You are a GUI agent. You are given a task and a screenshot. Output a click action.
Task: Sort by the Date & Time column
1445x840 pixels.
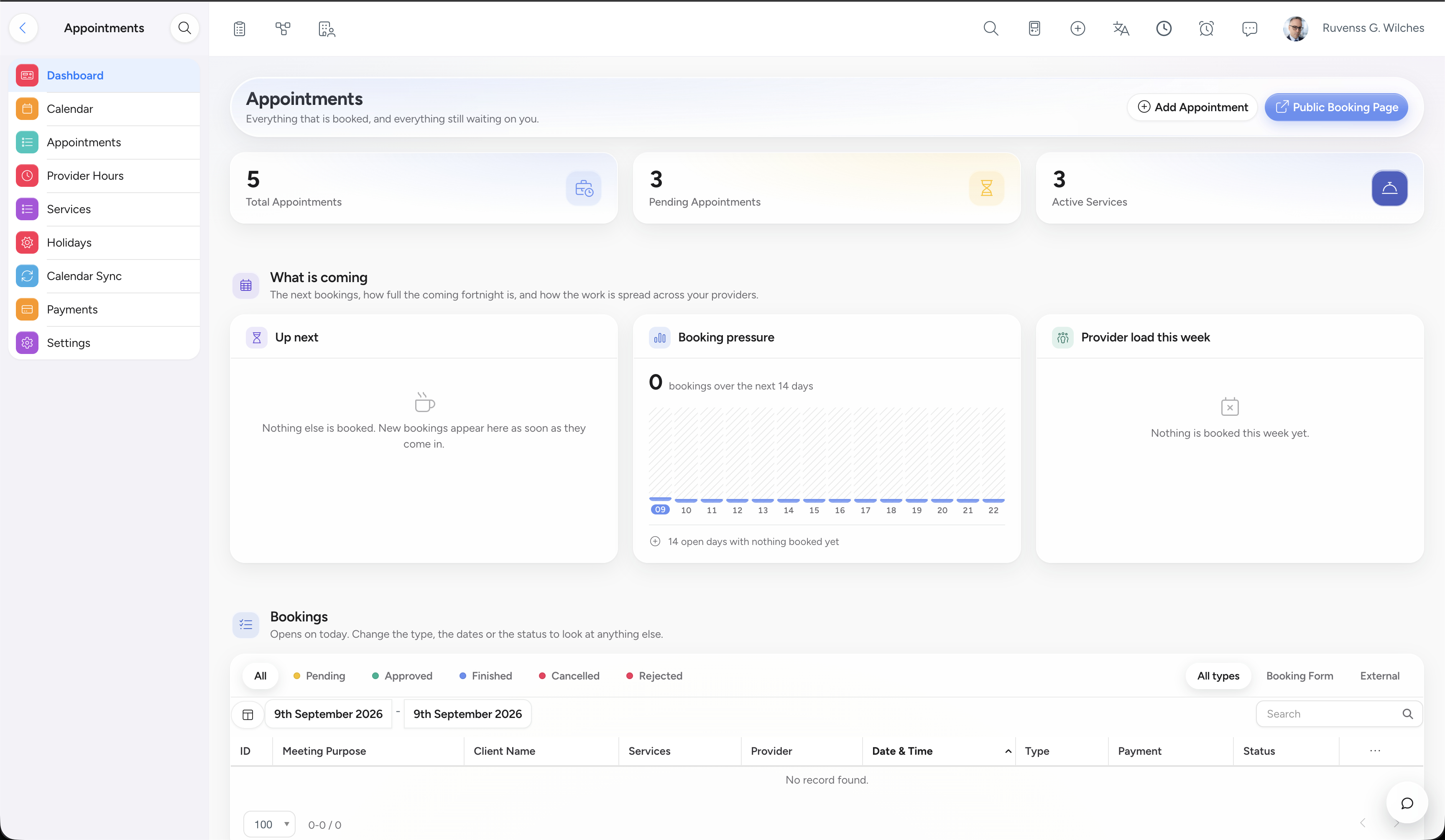coord(939,751)
